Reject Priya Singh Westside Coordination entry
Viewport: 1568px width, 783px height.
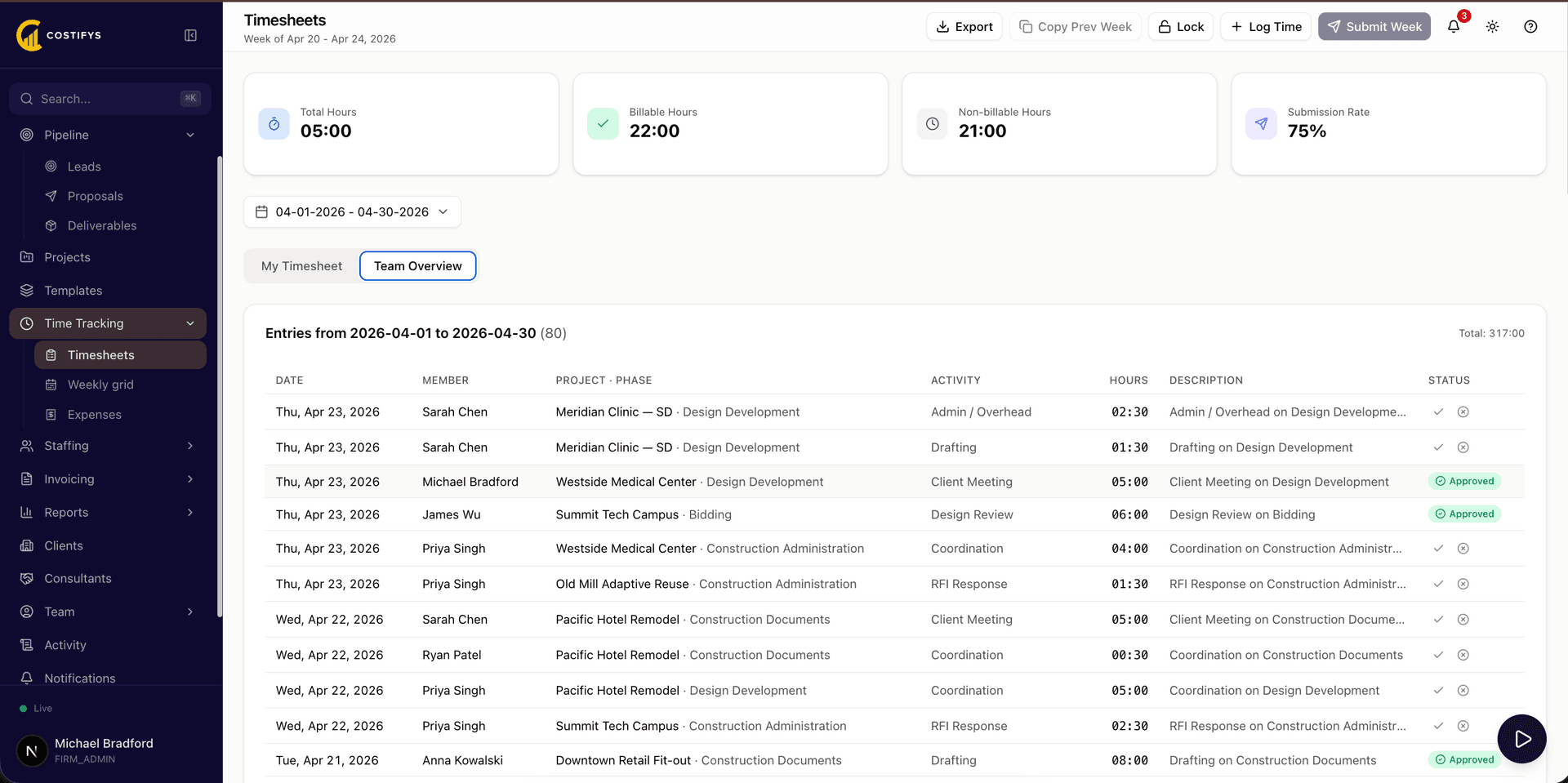tap(1463, 549)
